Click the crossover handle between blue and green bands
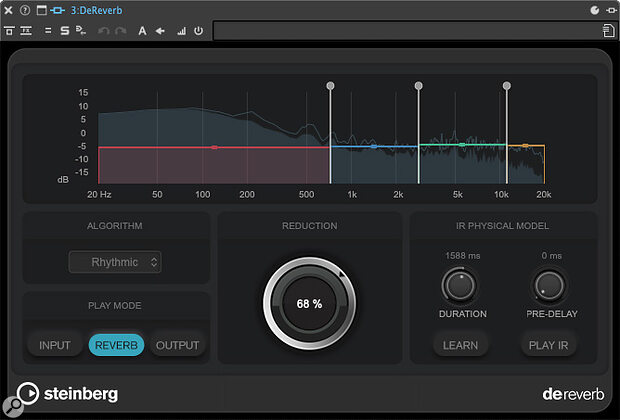Image resolution: width=620 pixels, height=420 pixels. tap(419, 86)
